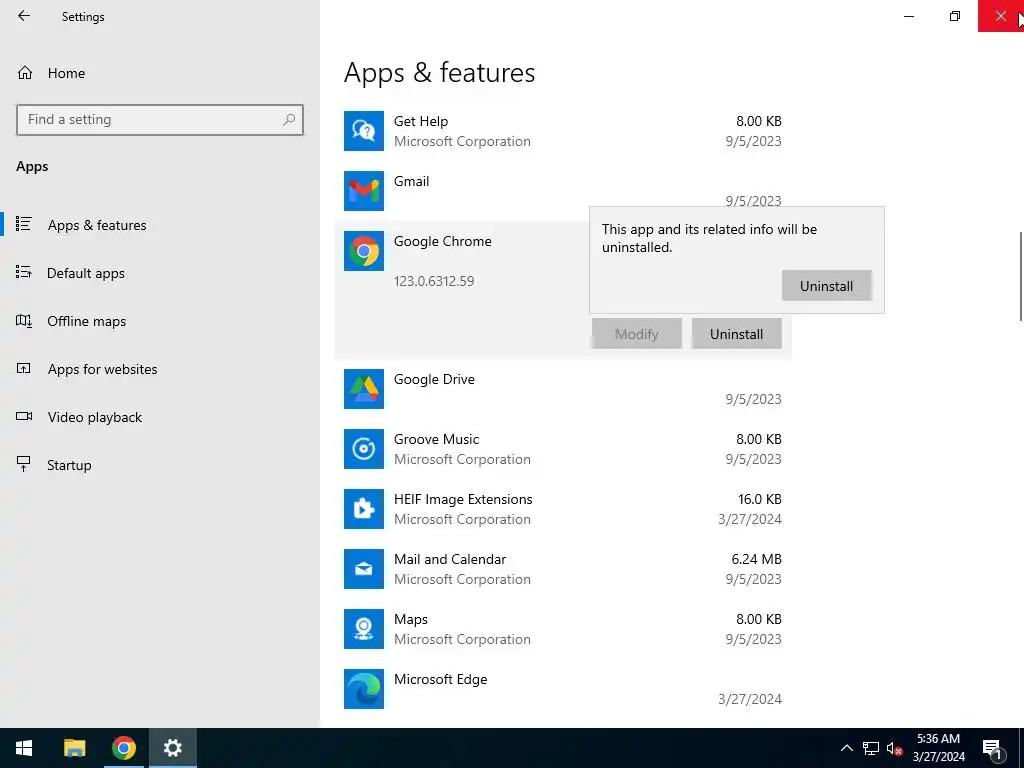The height and width of the screenshot is (768, 1024).
Task: Click the HEIF Image Extensions icon
Action: click(364, 509)
